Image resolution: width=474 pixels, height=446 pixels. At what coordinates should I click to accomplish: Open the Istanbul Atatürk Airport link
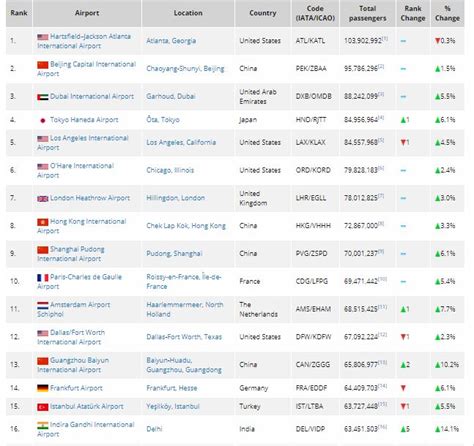87,407
